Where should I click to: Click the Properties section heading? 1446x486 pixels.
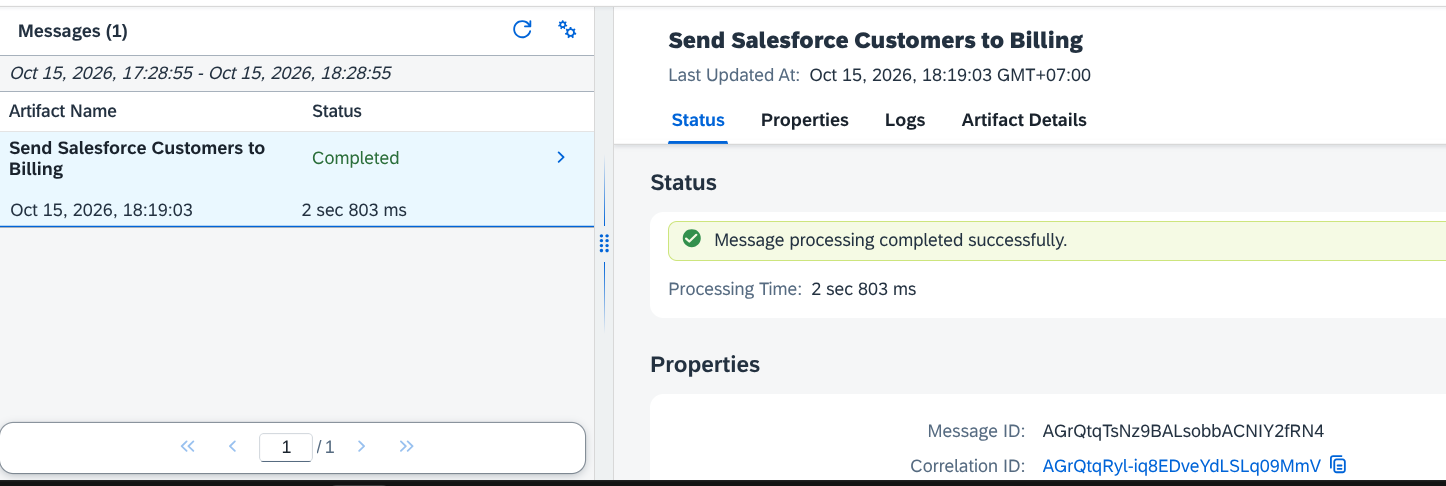(705, 364)
